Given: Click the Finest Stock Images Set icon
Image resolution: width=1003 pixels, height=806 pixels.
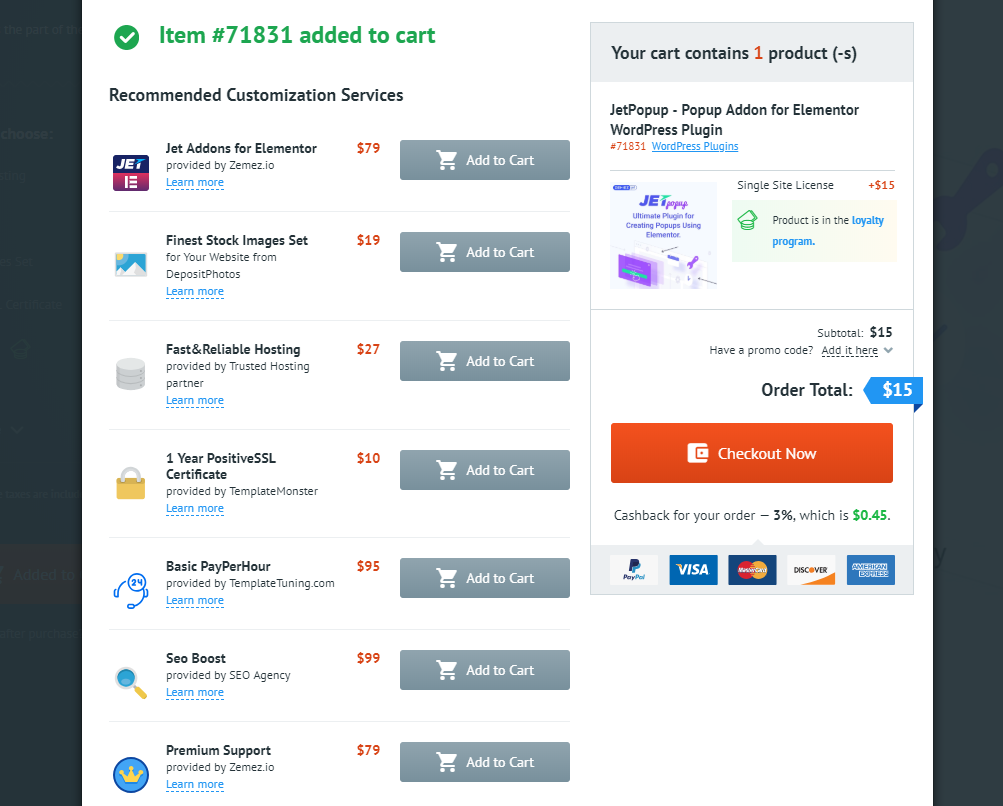Looking at the screenshot, I should tap(131, 264).
